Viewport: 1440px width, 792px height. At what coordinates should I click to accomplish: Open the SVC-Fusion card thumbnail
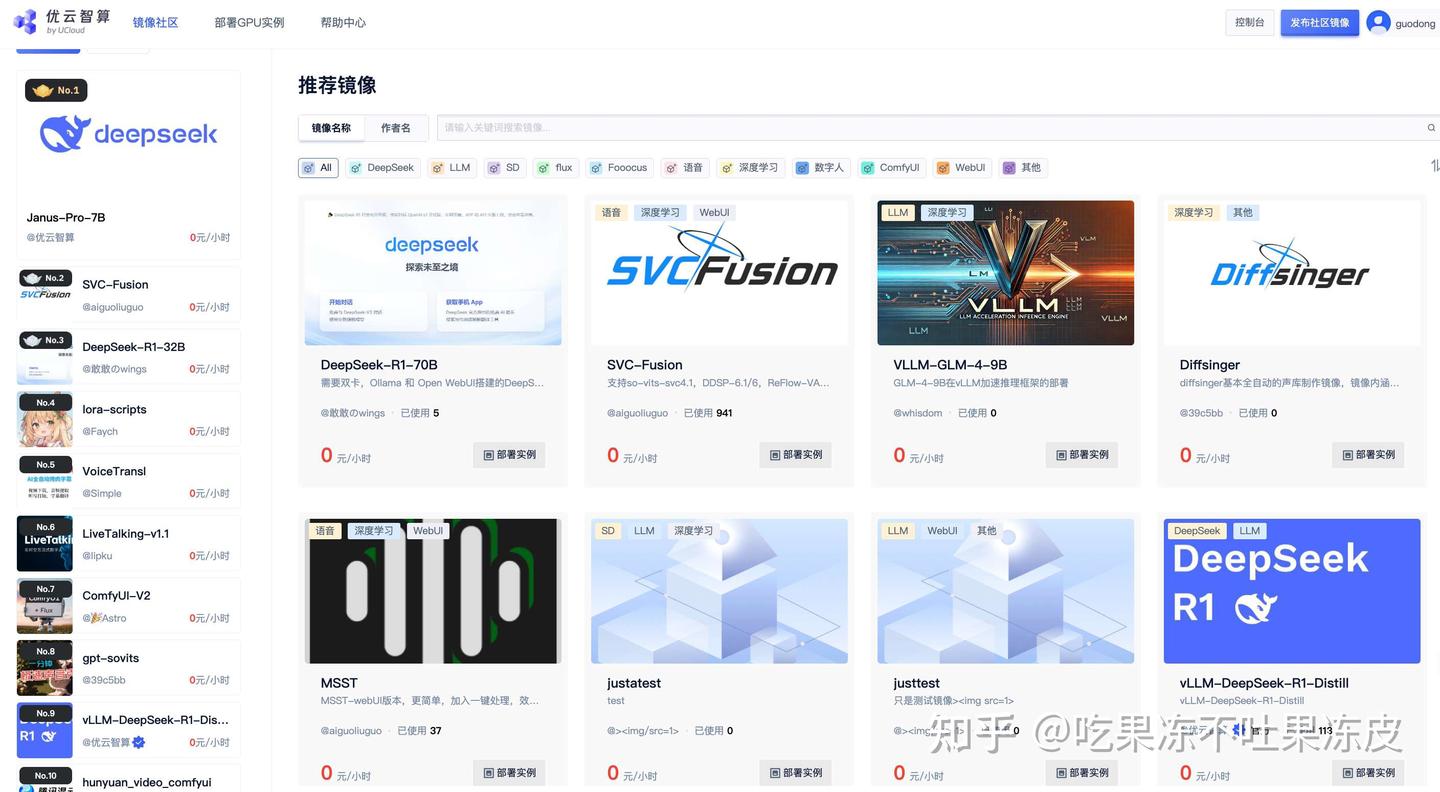pos(718,271)
